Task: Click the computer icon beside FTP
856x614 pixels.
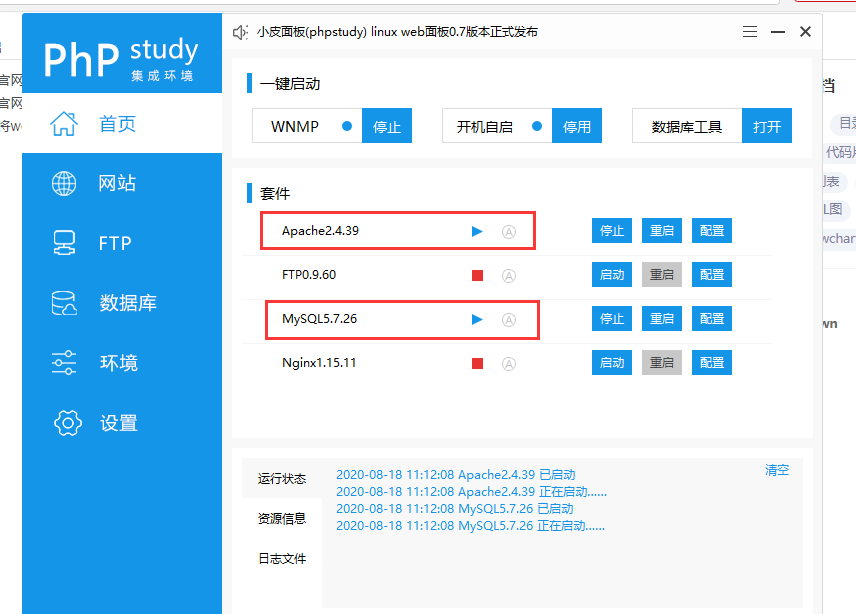Action: tap(64, 243)
